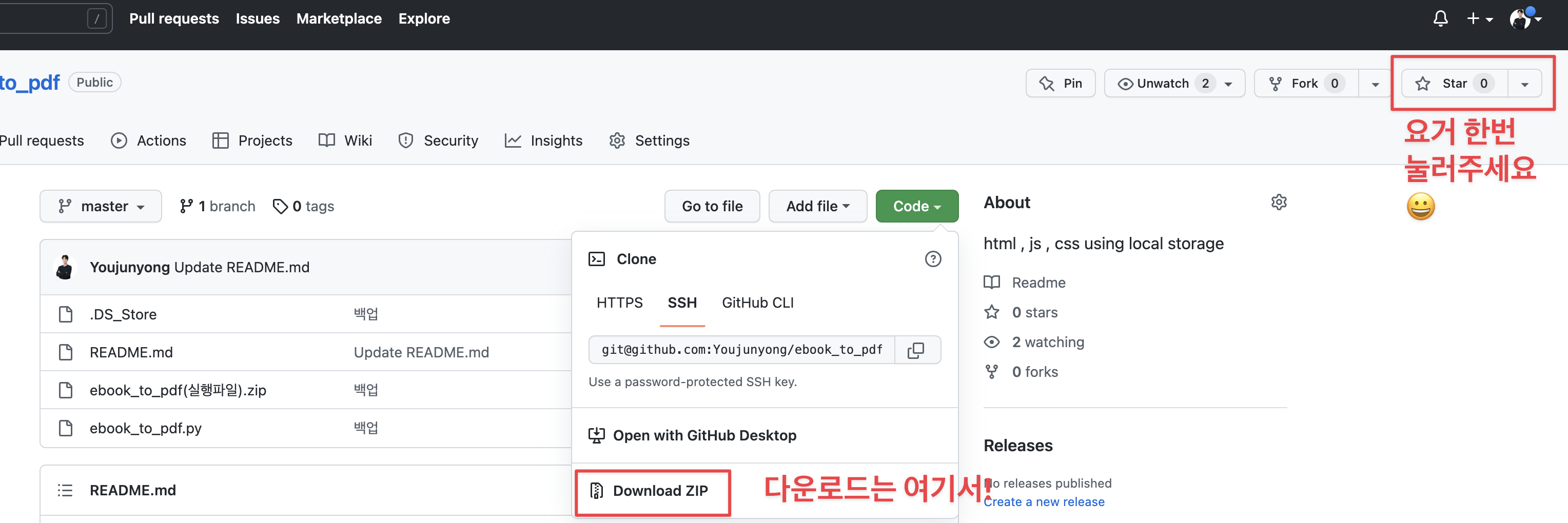Open the README.md outline list icon

(65, 490)
